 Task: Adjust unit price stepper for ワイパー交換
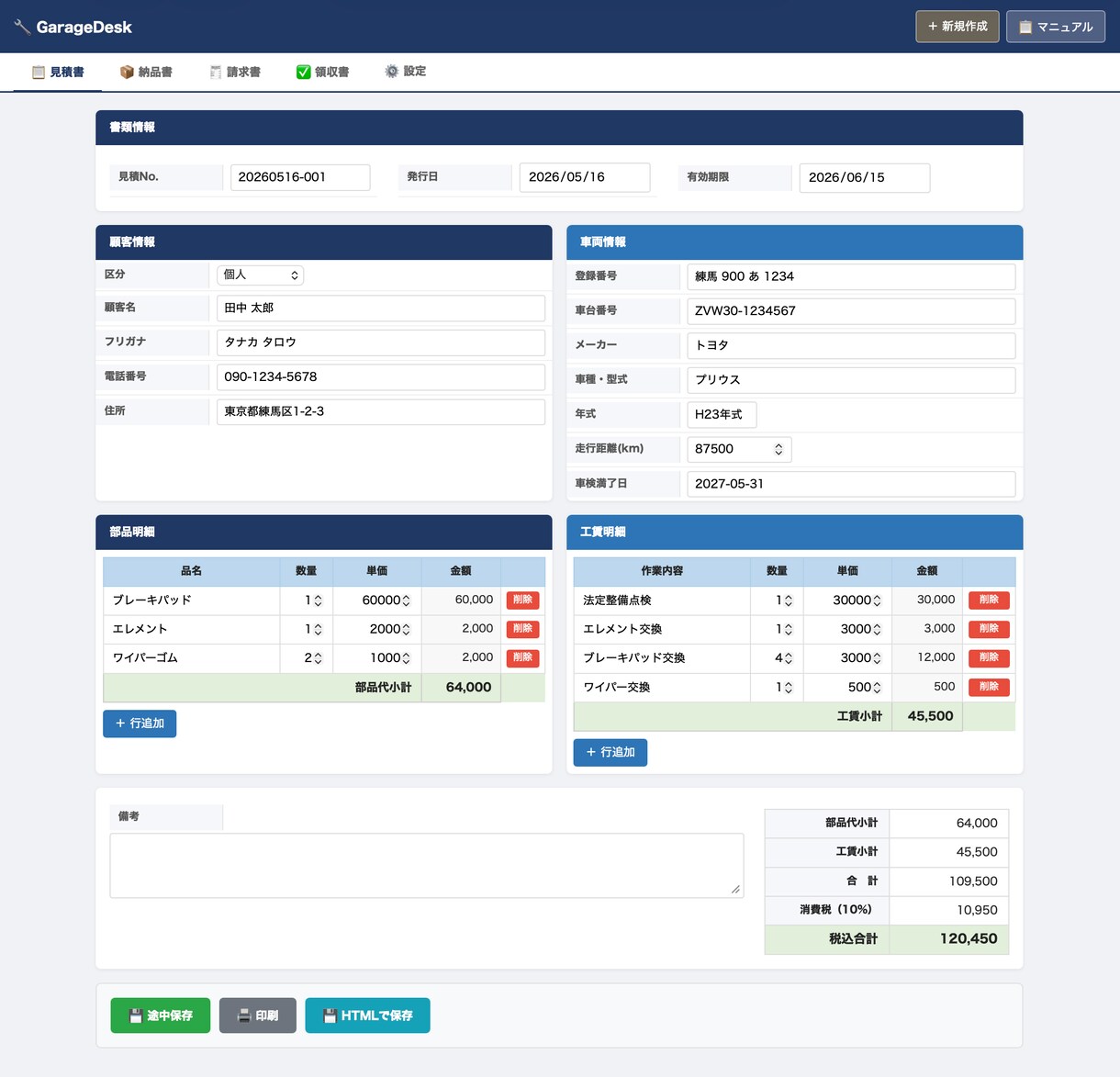[877, 688]
